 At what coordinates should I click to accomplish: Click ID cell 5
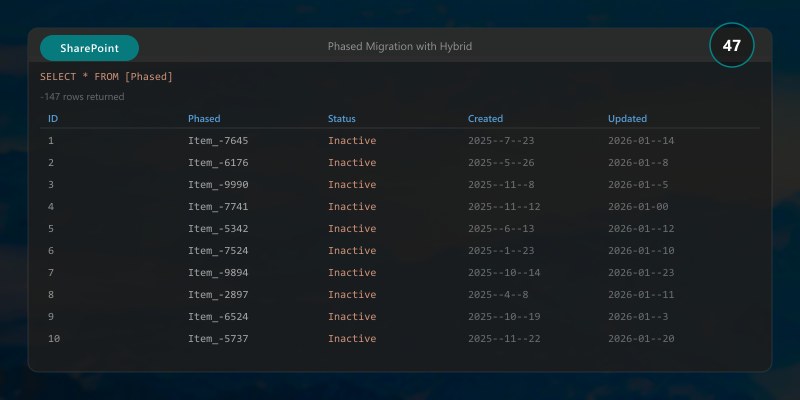coord(51,228)
